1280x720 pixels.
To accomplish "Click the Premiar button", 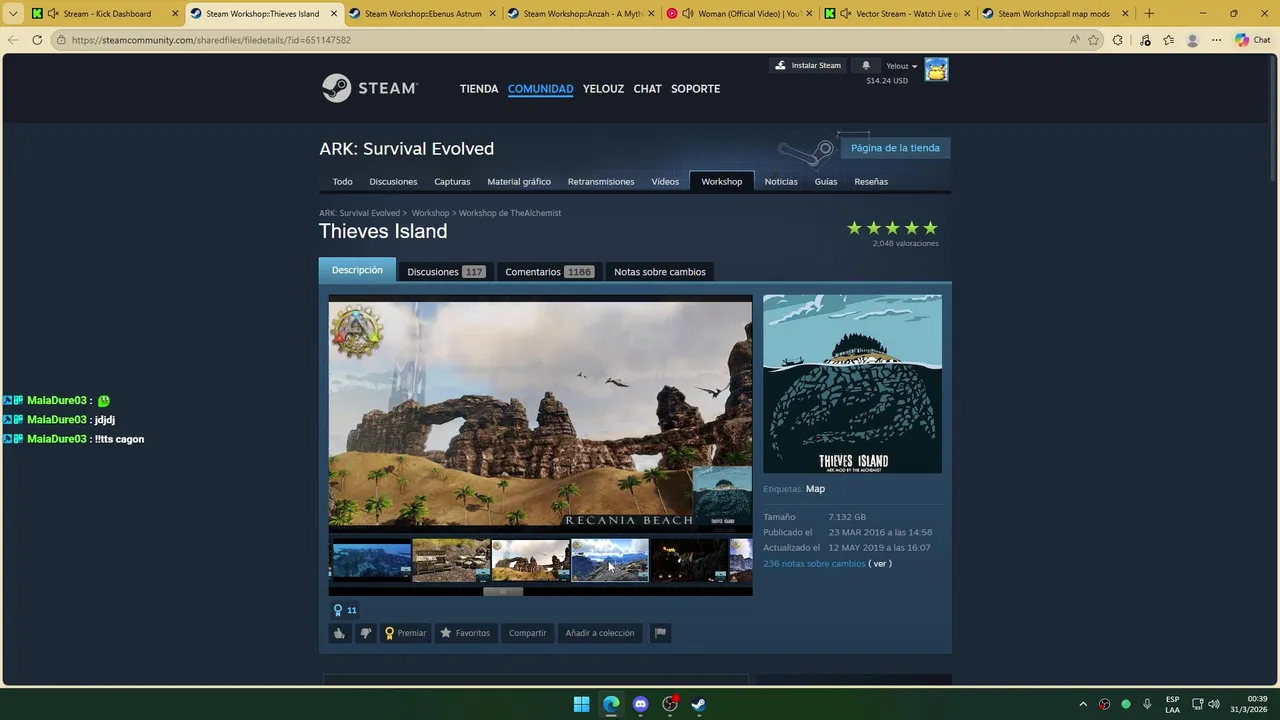I will click(x=405, y=633).
